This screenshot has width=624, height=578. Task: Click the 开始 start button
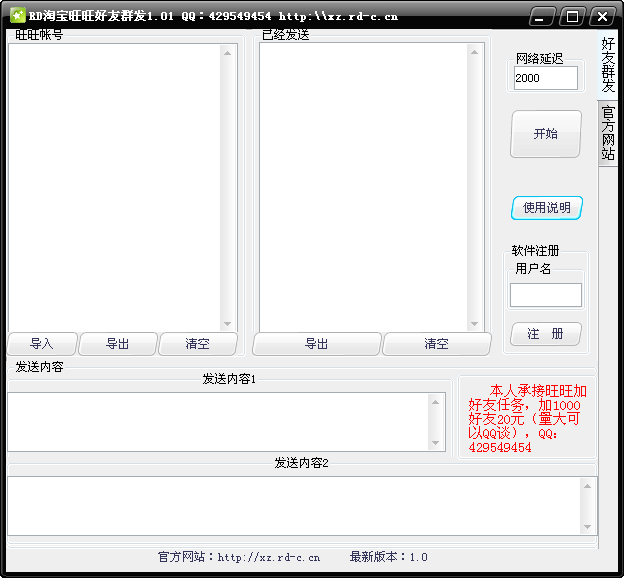(546, 134)
